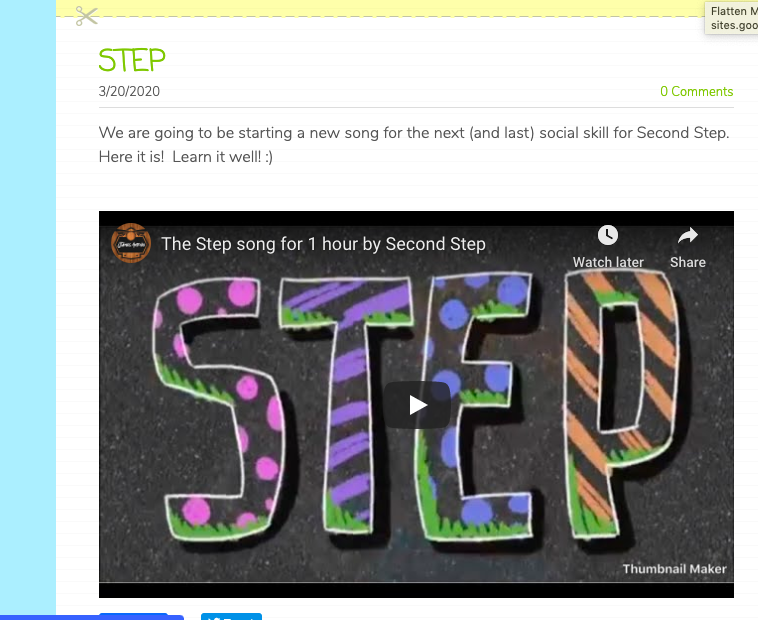Click the pink polka-dot letter S in the thumbnail
Image resolution: width=758 pixels, height=620 pixels.
click(218, 408)
